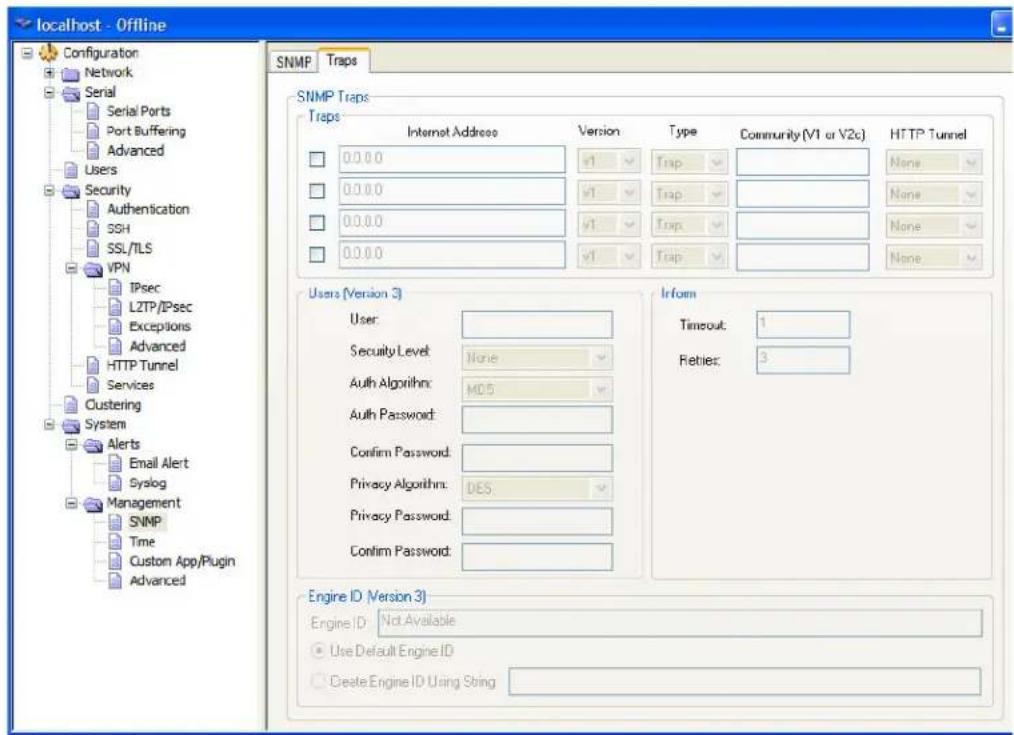Expand the Network tree node
Viewport: 1014px width, 735px height.
(x=49, y=72)
